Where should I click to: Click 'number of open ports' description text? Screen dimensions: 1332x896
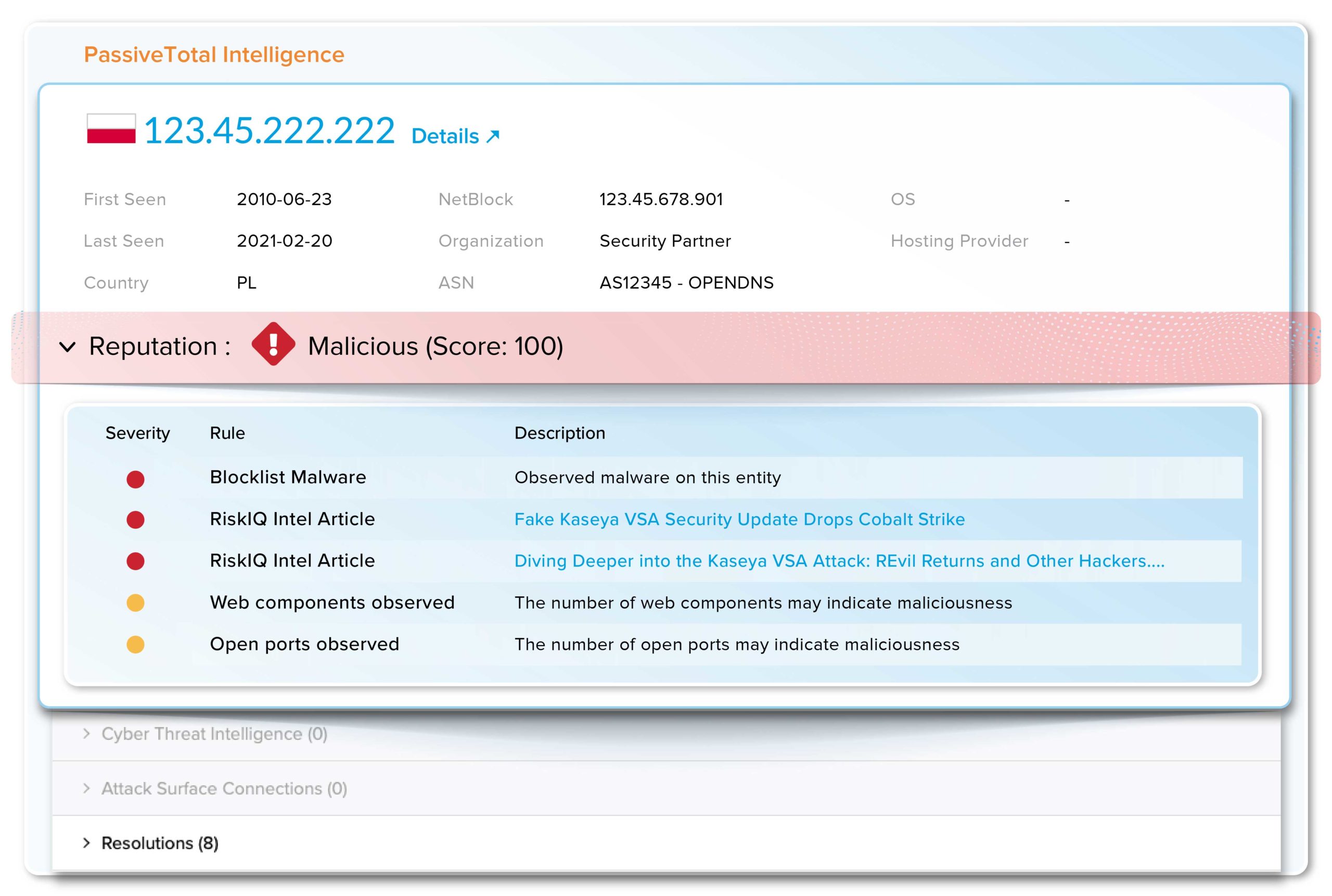pos(737,645)
